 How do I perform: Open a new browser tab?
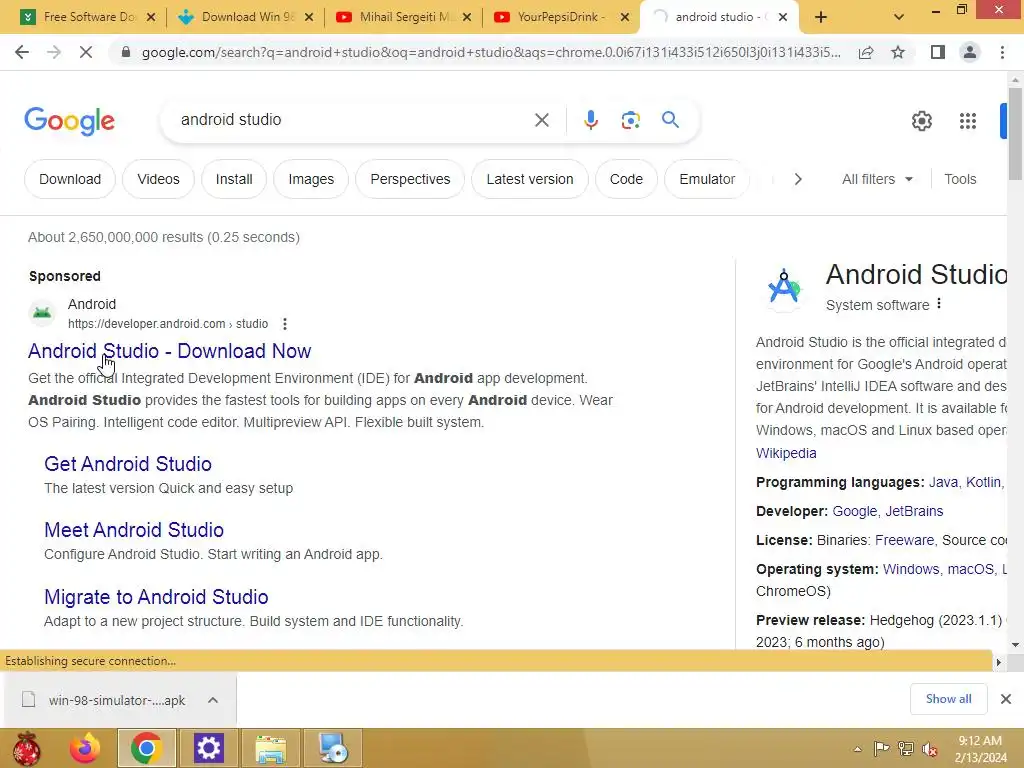[x=821, y=17]
